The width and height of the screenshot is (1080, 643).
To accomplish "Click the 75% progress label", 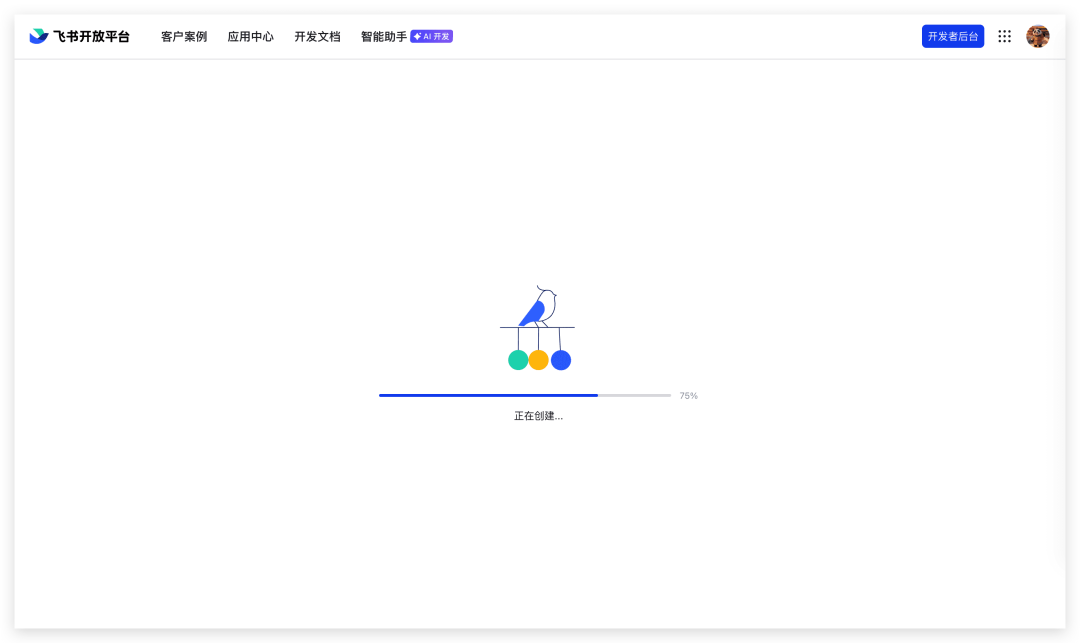I will (x=689, y=396).
